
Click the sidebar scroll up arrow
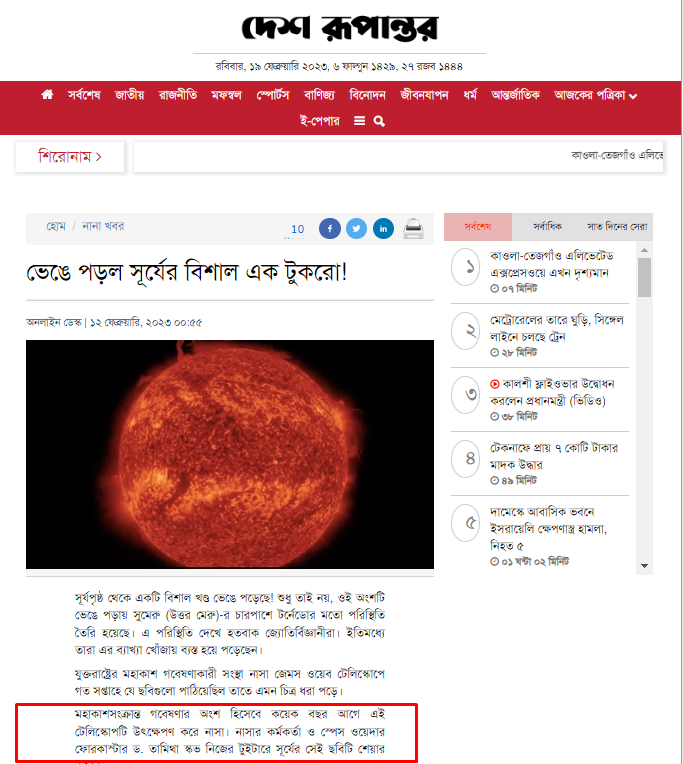[x=645, y=250]
